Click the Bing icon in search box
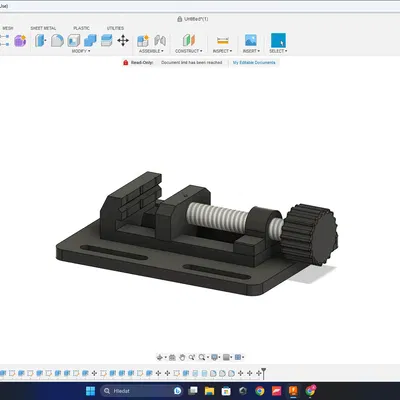400x400 pixels. [x=177, y=391]
